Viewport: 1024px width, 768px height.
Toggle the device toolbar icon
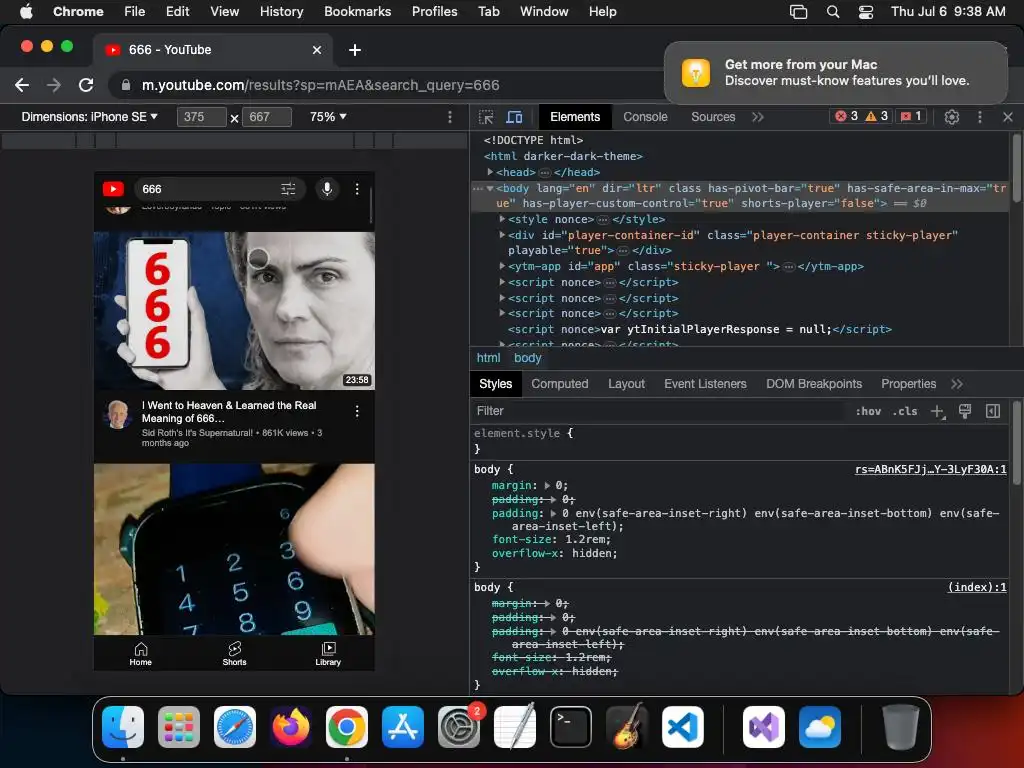point(515,117)
